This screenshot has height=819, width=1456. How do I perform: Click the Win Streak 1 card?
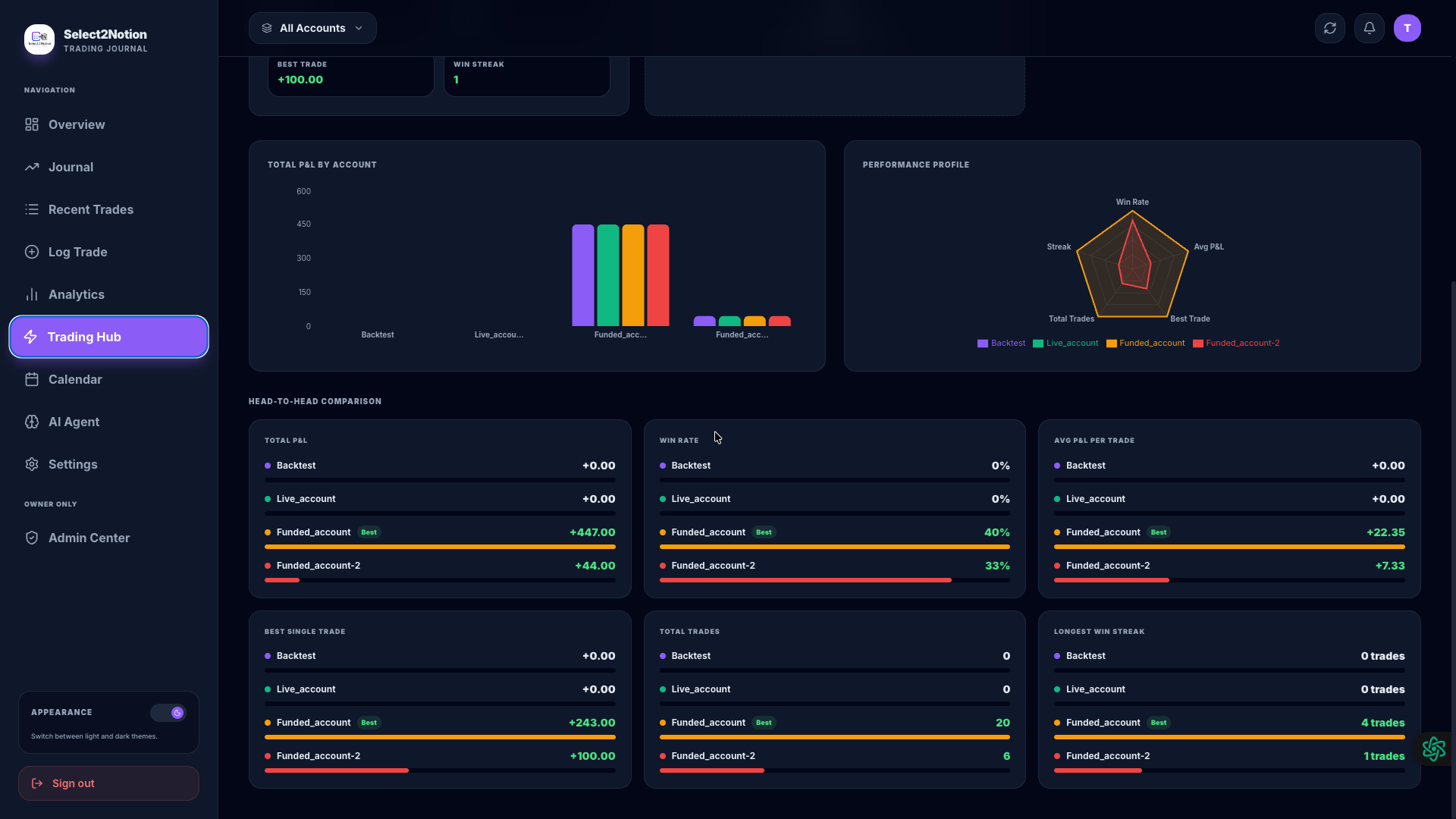click(x=527, y=76)
